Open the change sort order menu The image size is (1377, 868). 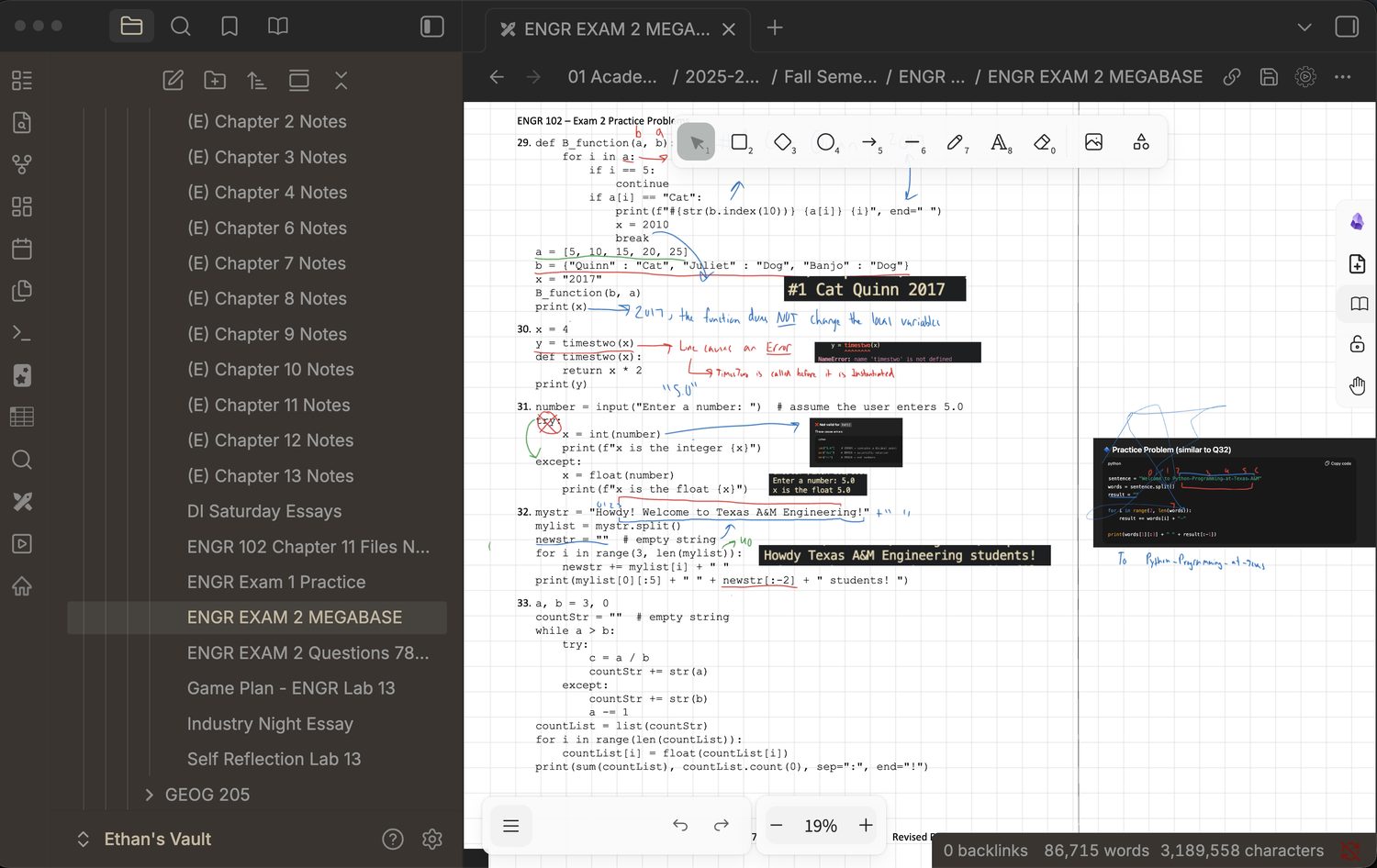tap(257, 81)
